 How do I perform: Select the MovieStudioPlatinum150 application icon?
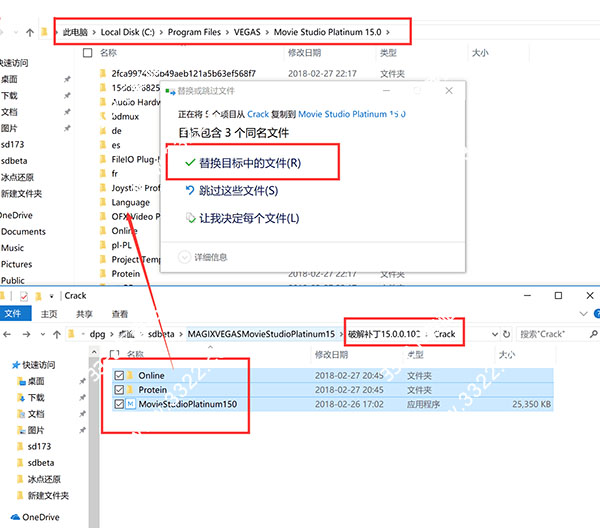(130, 404)
